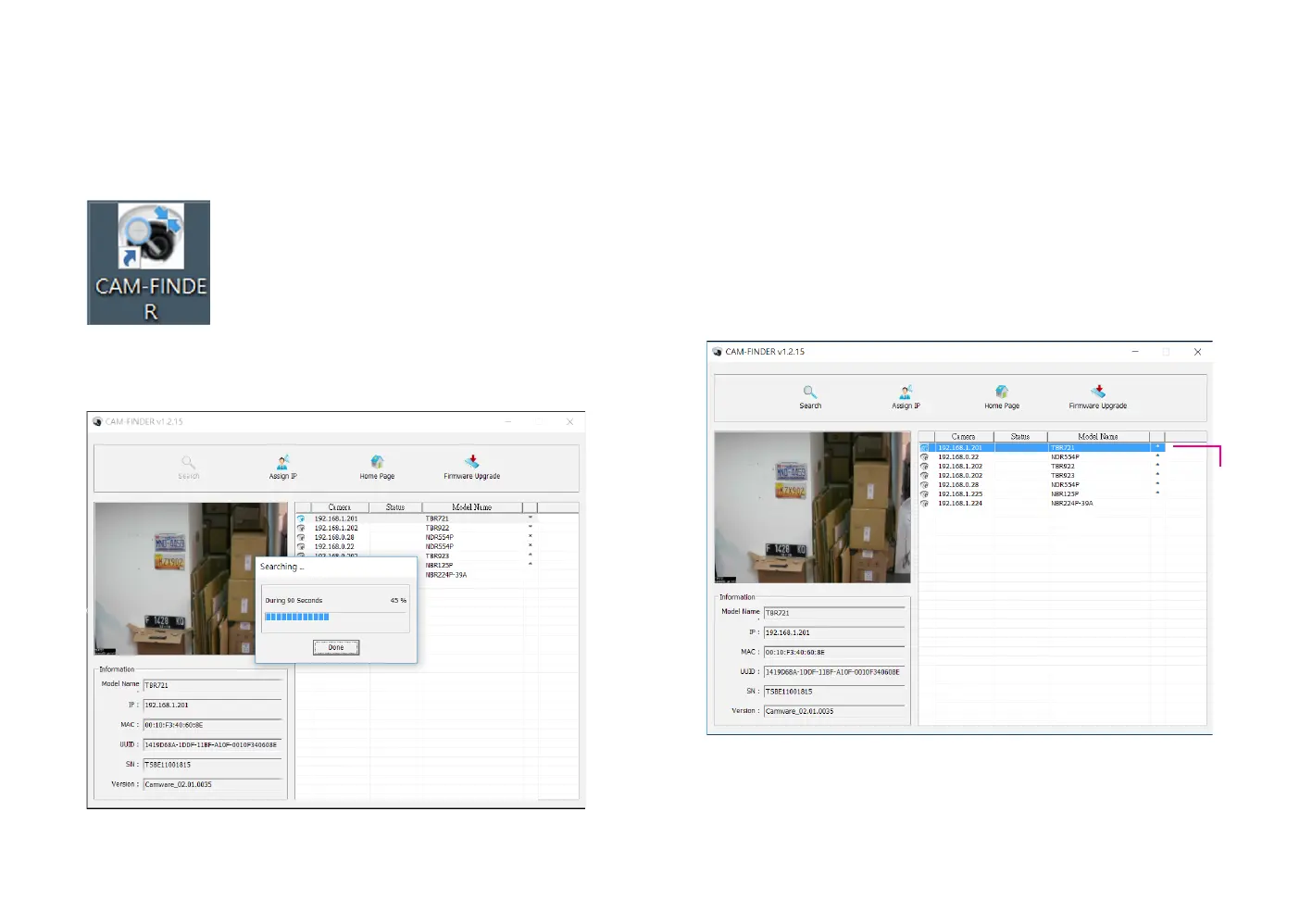Click Status column header in highlighted-row window

point(1020,436)
